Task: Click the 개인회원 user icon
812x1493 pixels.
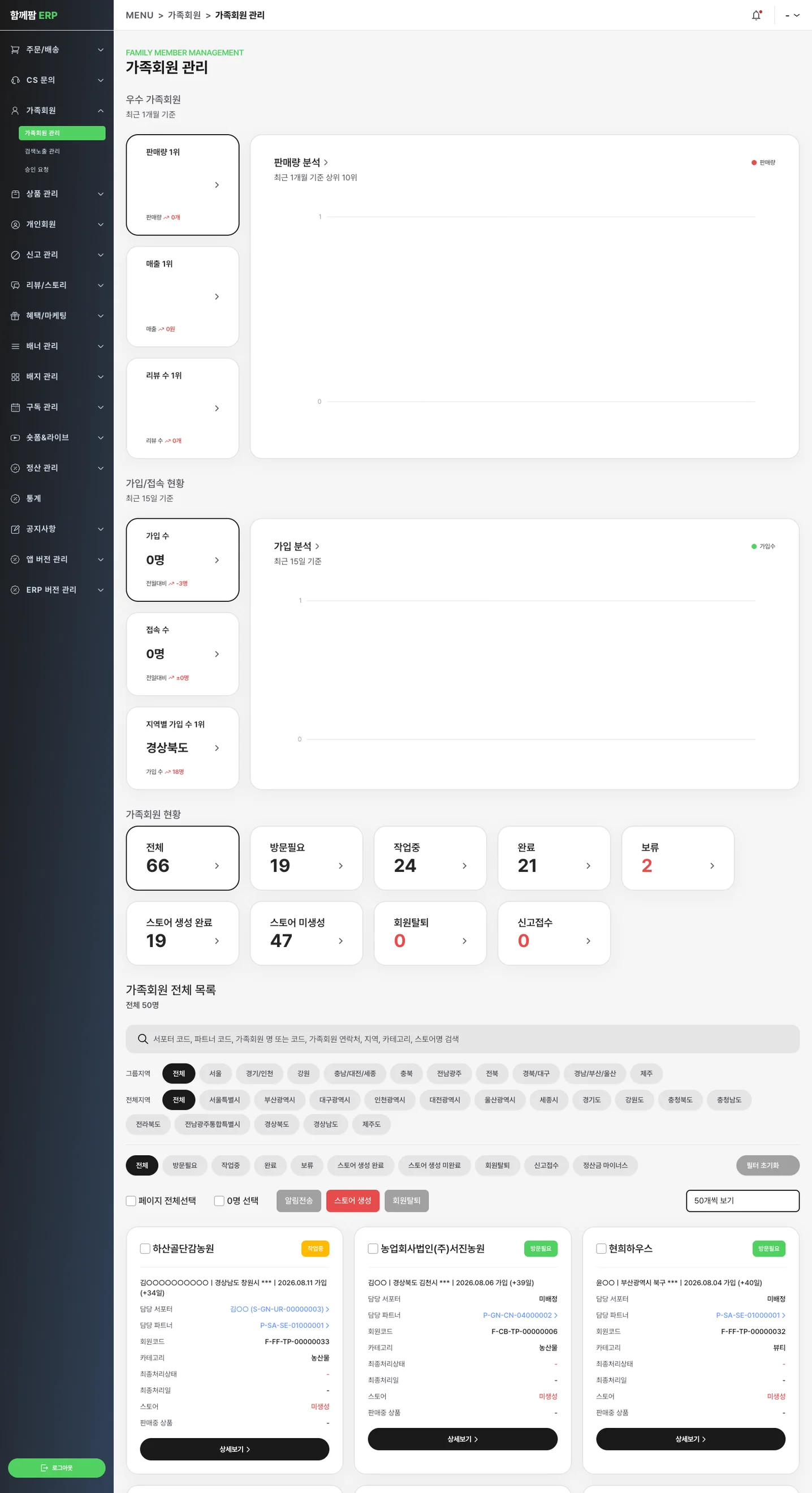Action: coord(15,224)
